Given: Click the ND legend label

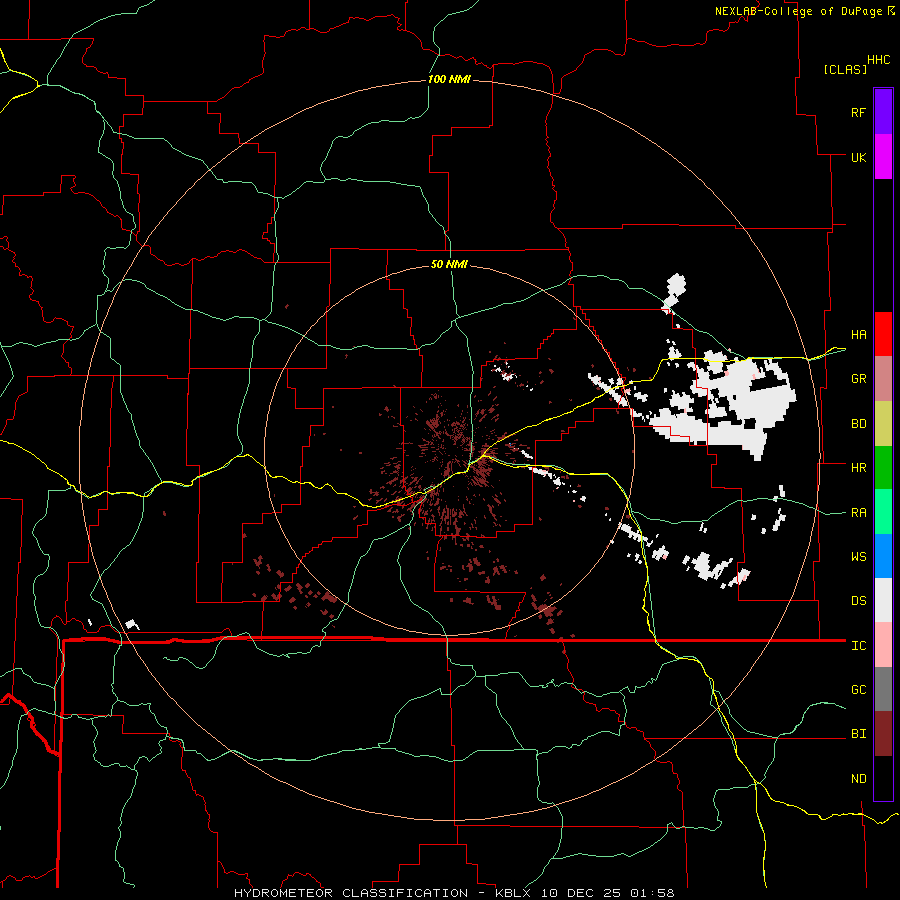Looking at the screenshot, I should tap(858, 779).
